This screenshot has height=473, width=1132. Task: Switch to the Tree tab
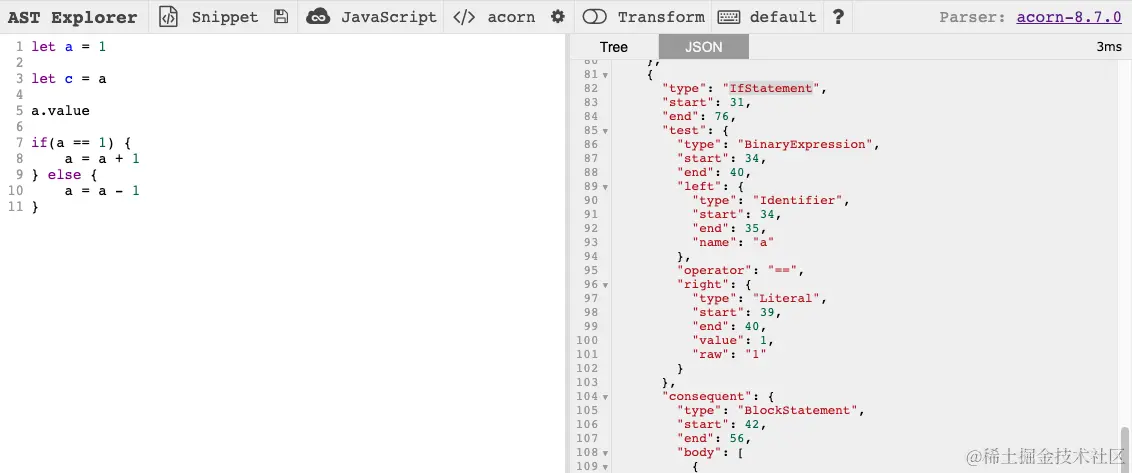[614, 47]
